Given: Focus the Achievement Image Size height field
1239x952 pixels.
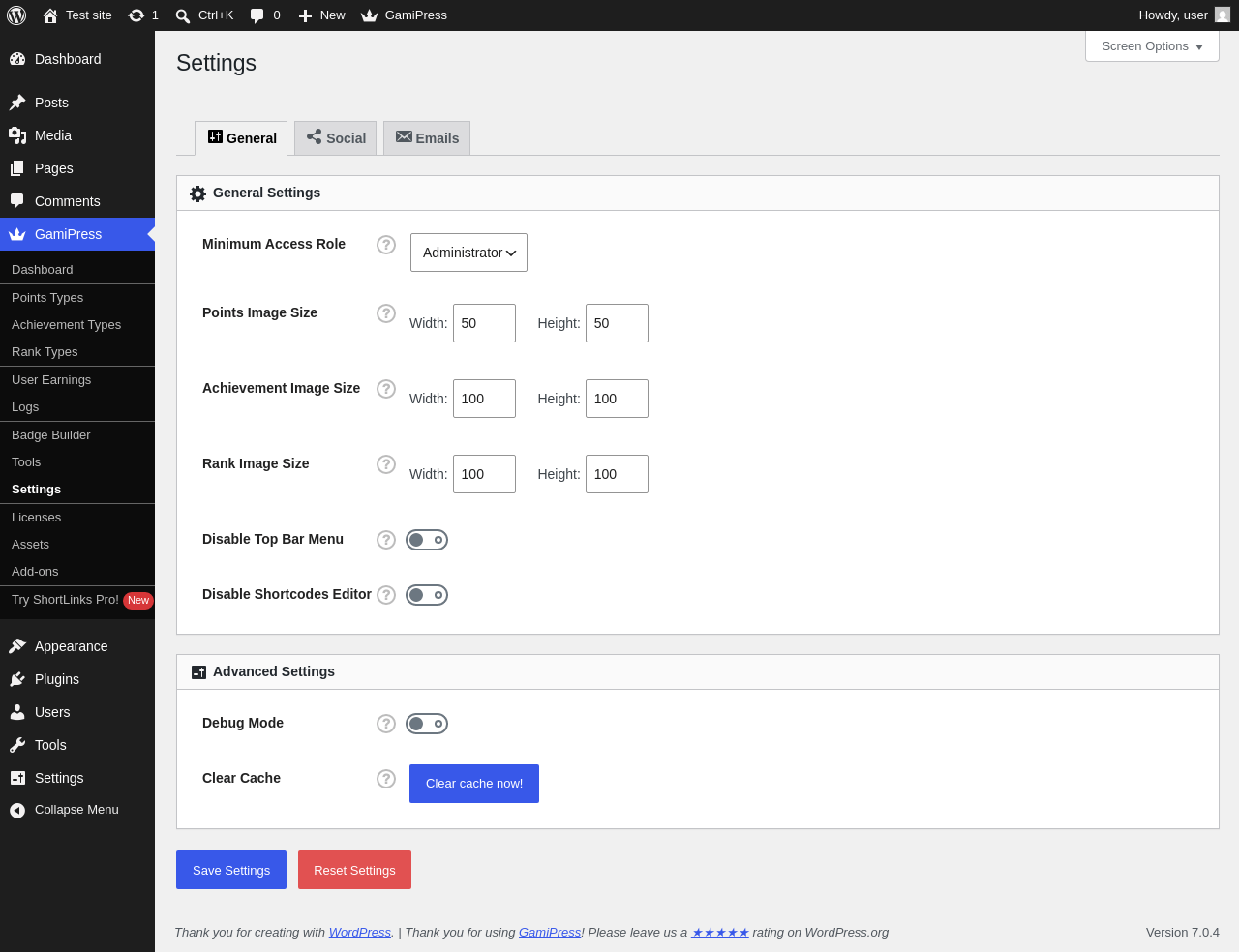Looking at the screenshot, I should pyautogui.click(x=617, y=399).
